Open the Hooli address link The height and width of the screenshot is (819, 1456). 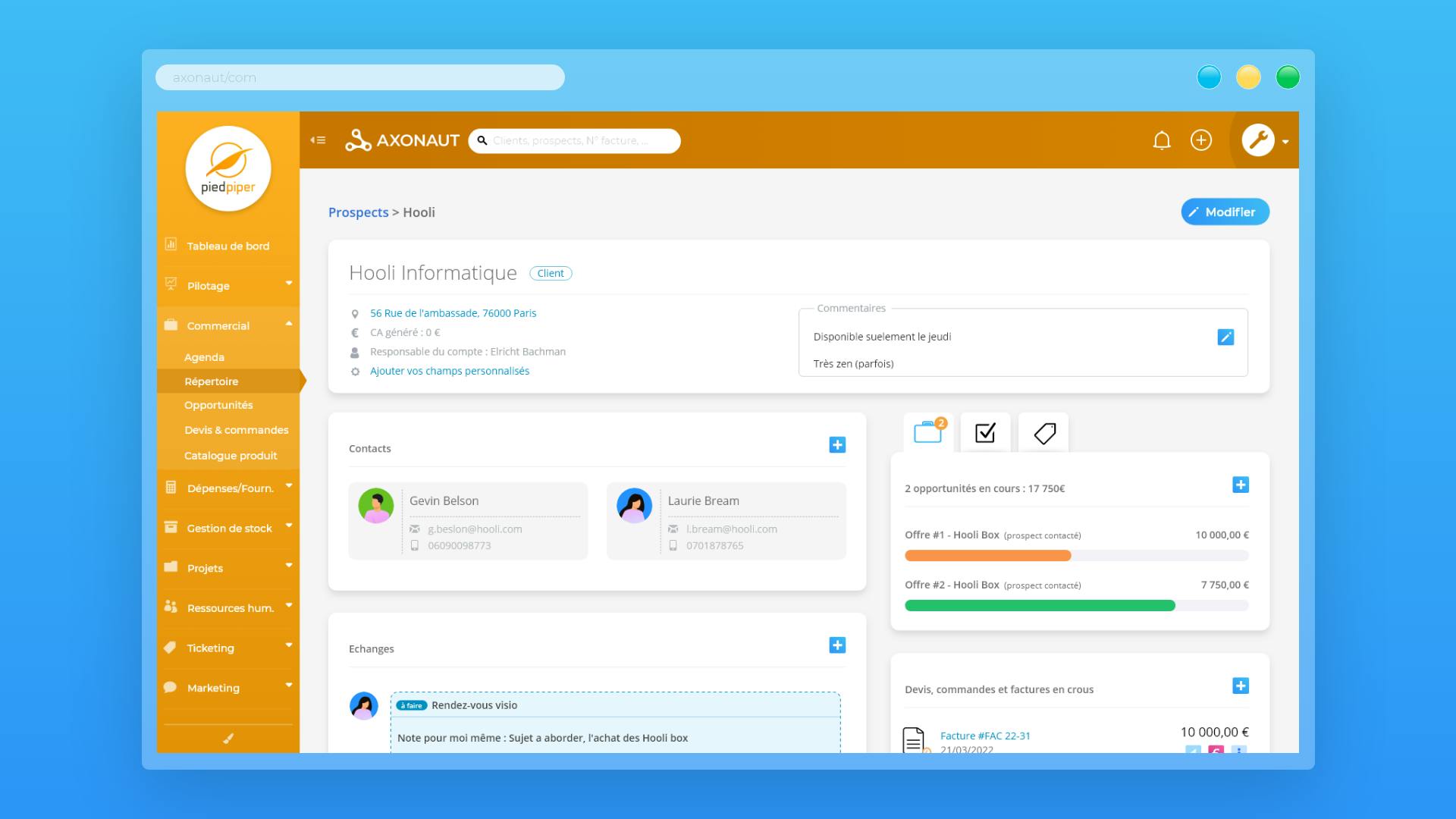(453, 313)
